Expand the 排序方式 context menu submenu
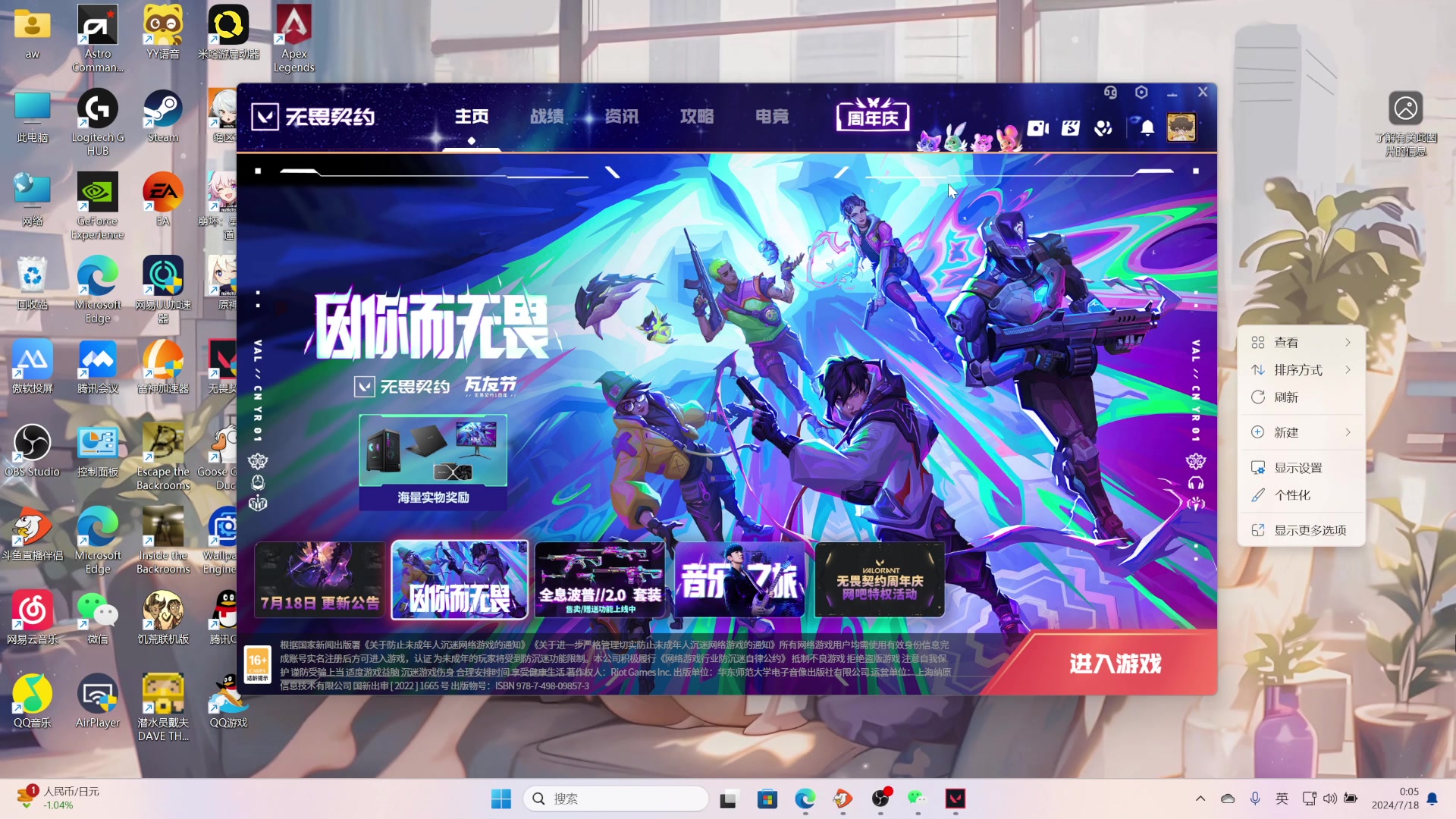The width and height of the screenshot is (1456, 819). [x=1301, y=370]
